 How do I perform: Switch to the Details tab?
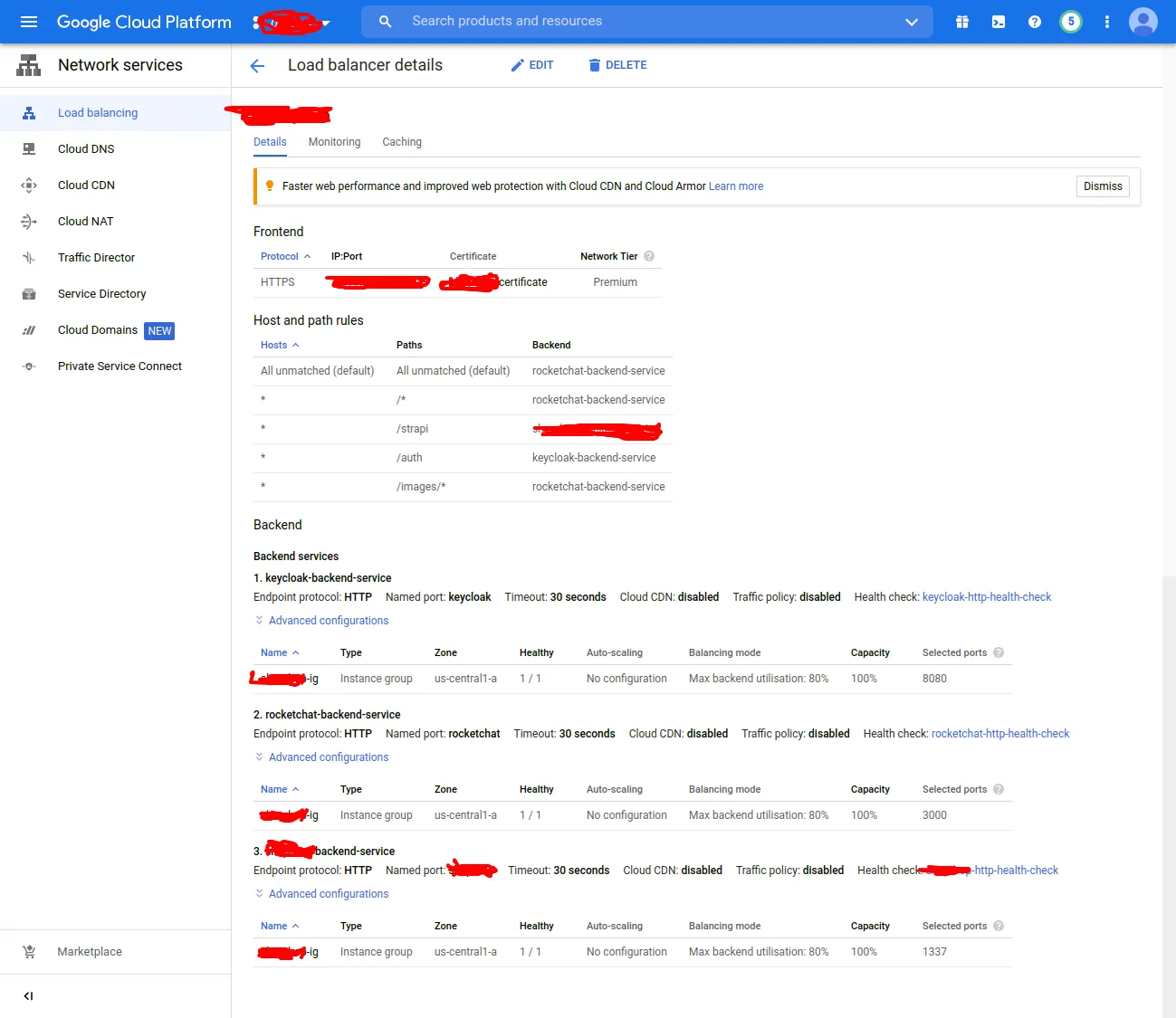(270, 142)
